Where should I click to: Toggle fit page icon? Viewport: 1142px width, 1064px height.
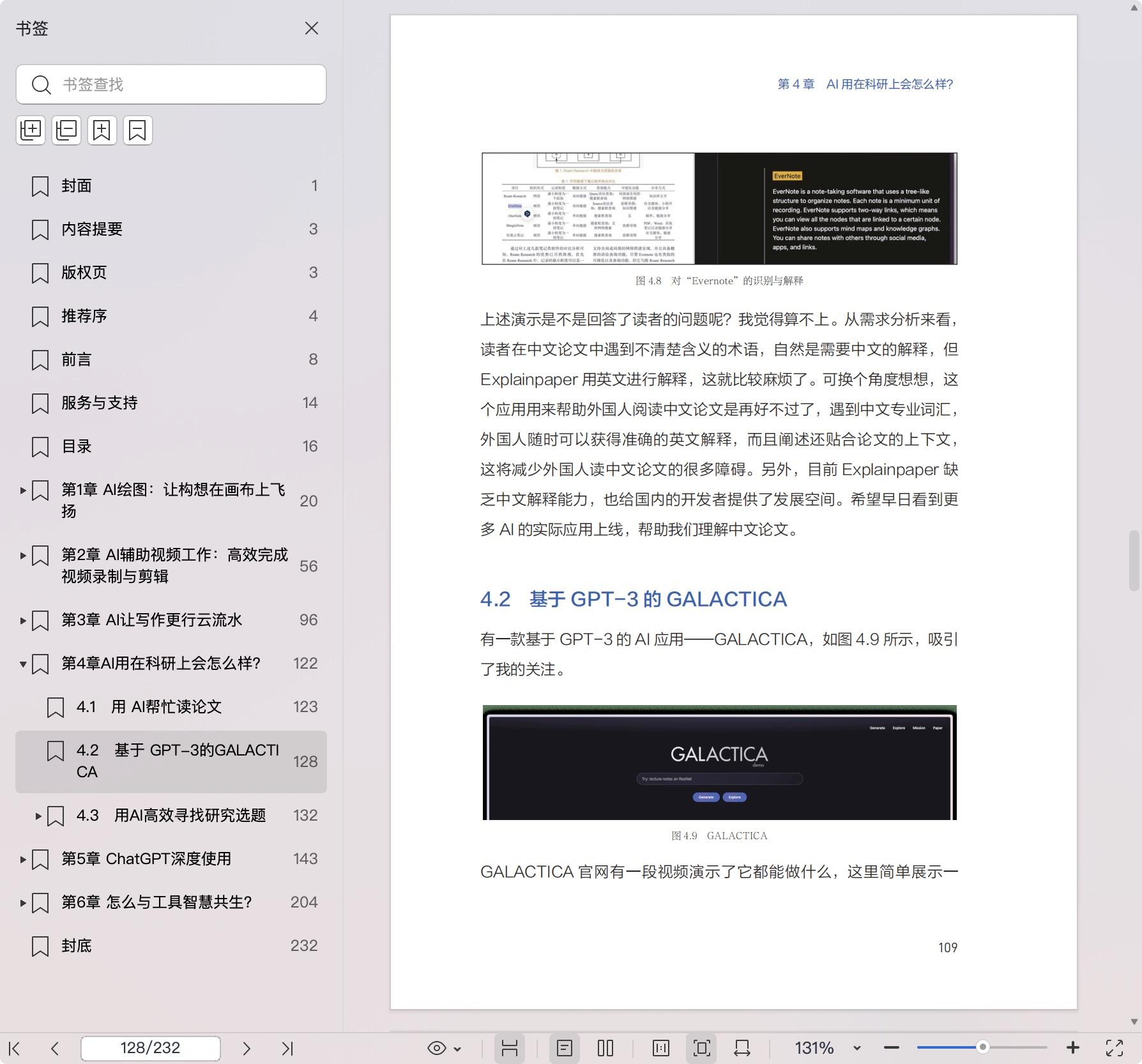pyautogui.click(x=701, y=1048)
